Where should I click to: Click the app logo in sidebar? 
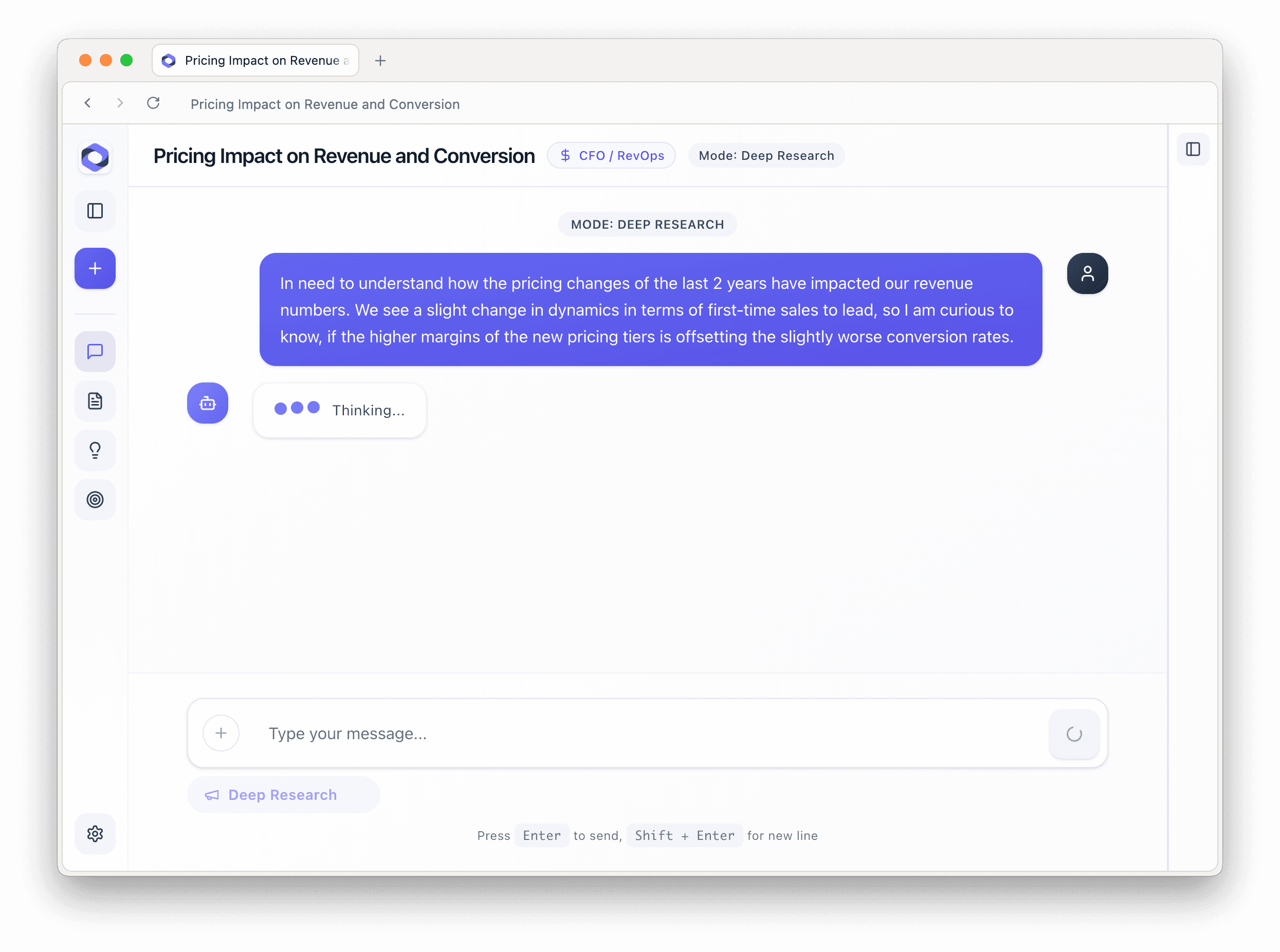[95, 157]
